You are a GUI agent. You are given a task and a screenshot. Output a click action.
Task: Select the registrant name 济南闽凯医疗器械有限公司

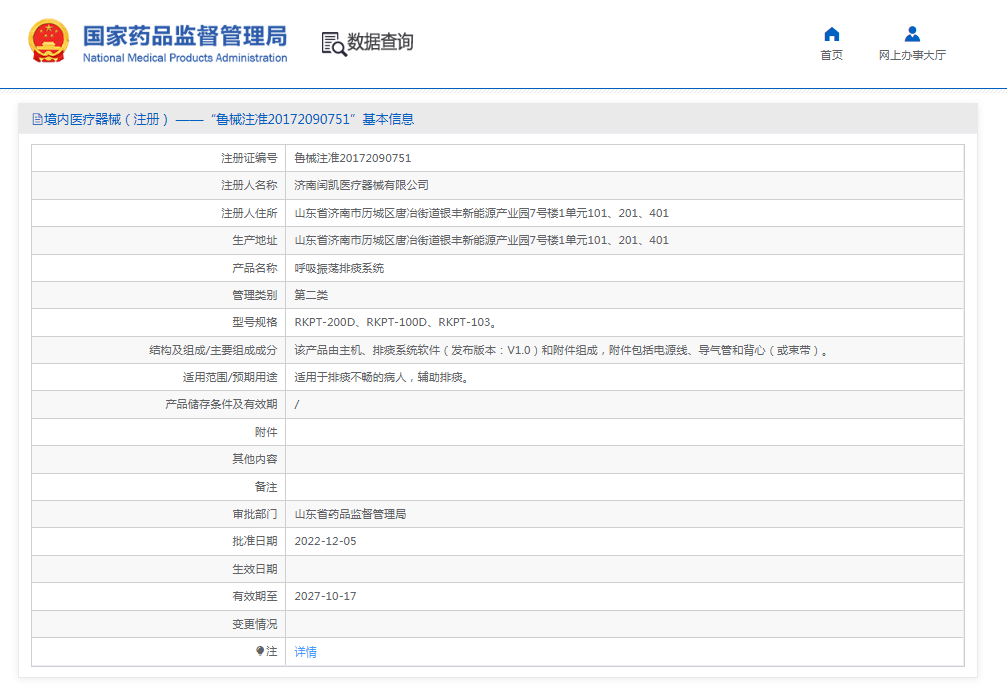pos(361,185)
